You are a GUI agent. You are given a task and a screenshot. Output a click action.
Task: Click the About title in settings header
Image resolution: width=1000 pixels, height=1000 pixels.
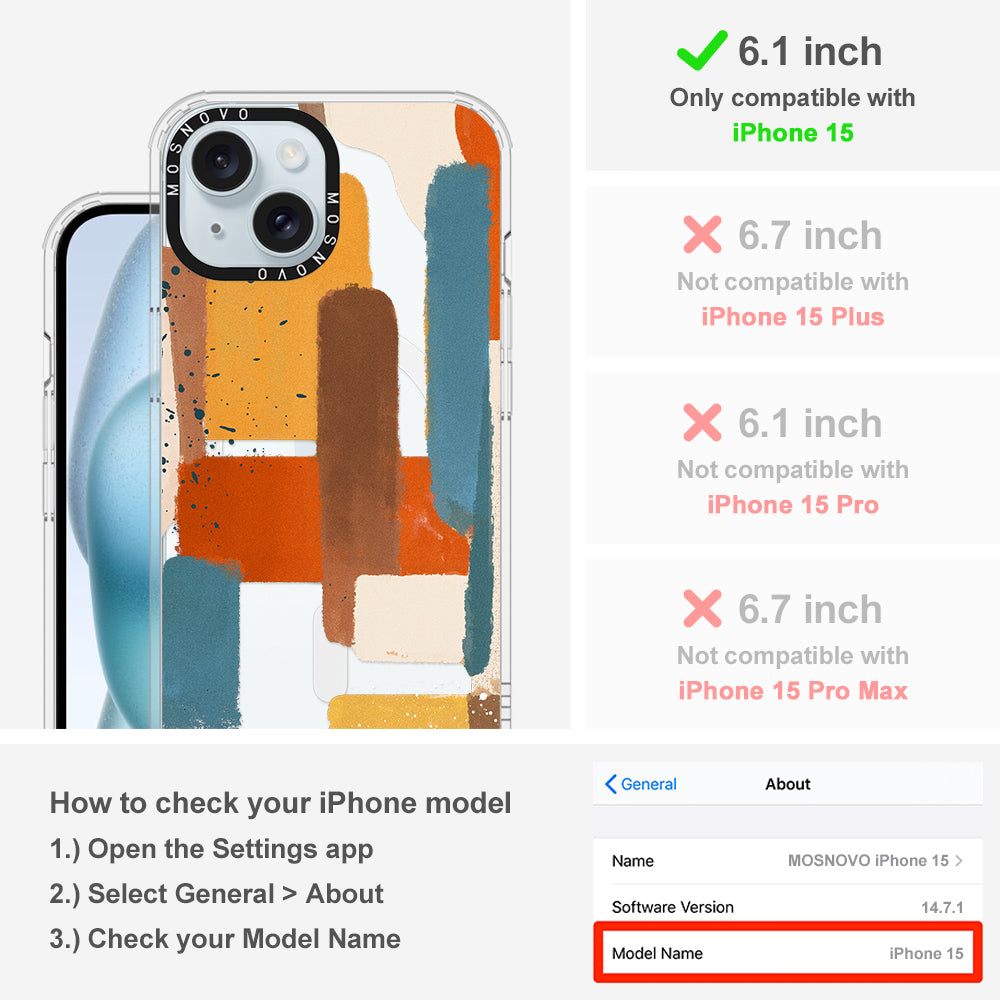(788, 784)
